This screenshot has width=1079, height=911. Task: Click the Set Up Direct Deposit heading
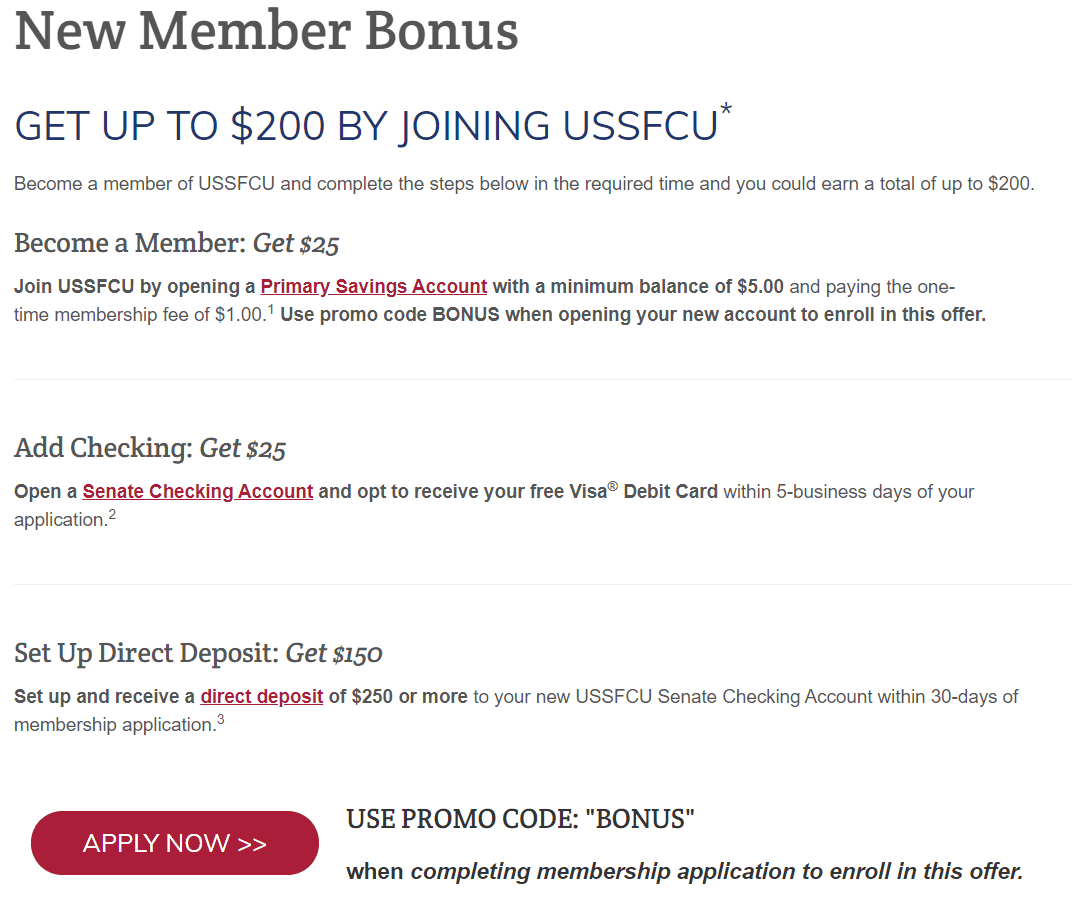coord(198,654)
